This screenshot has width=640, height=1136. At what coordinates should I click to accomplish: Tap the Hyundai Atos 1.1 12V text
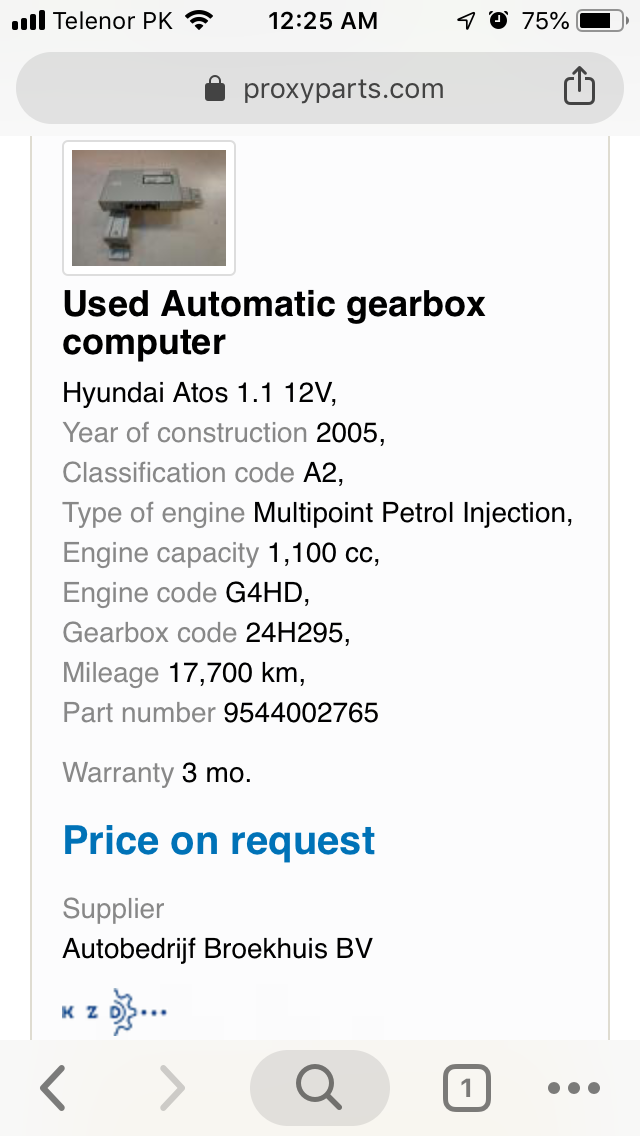coord(200,393)
